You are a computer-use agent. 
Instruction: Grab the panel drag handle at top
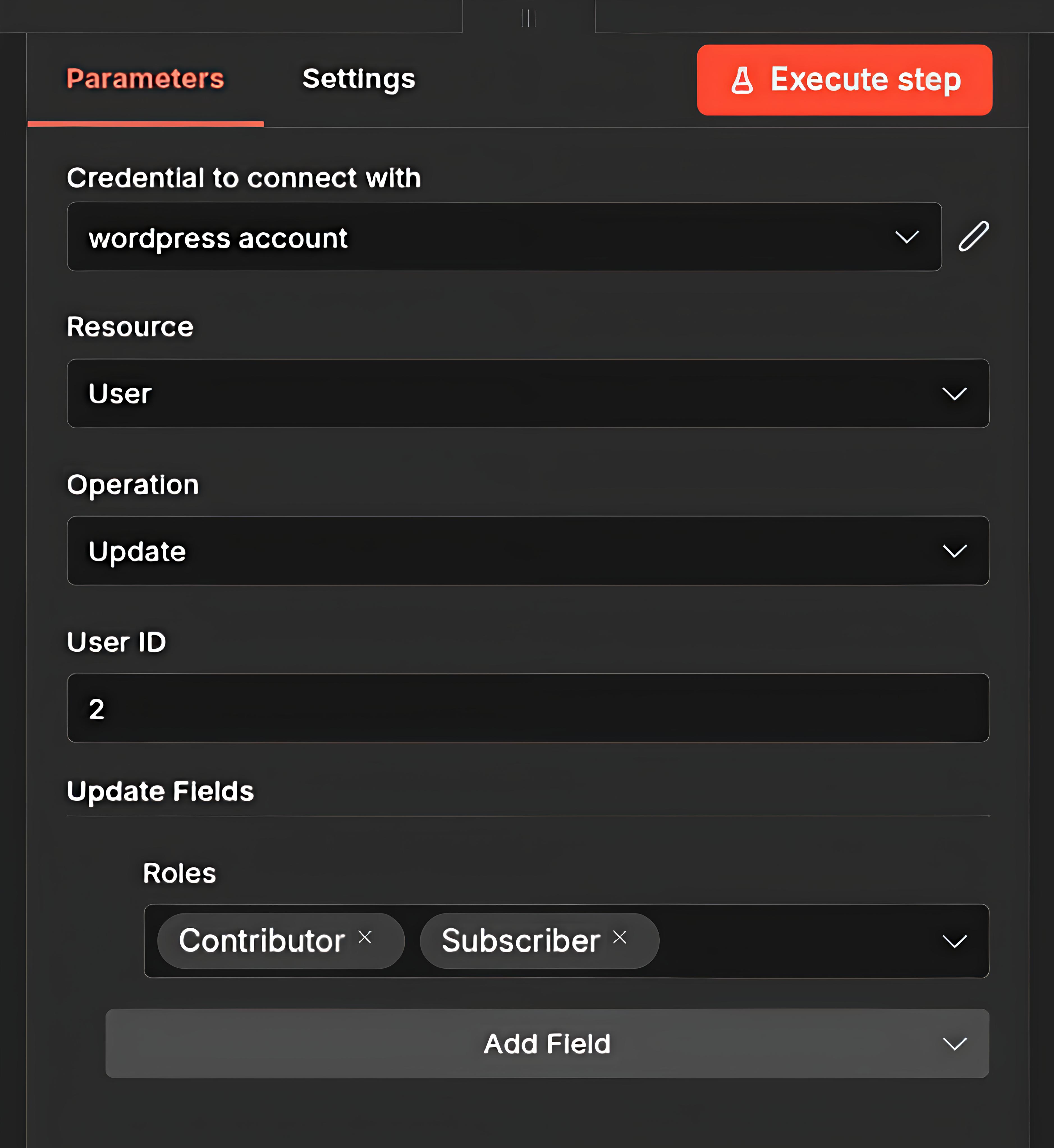529,18
